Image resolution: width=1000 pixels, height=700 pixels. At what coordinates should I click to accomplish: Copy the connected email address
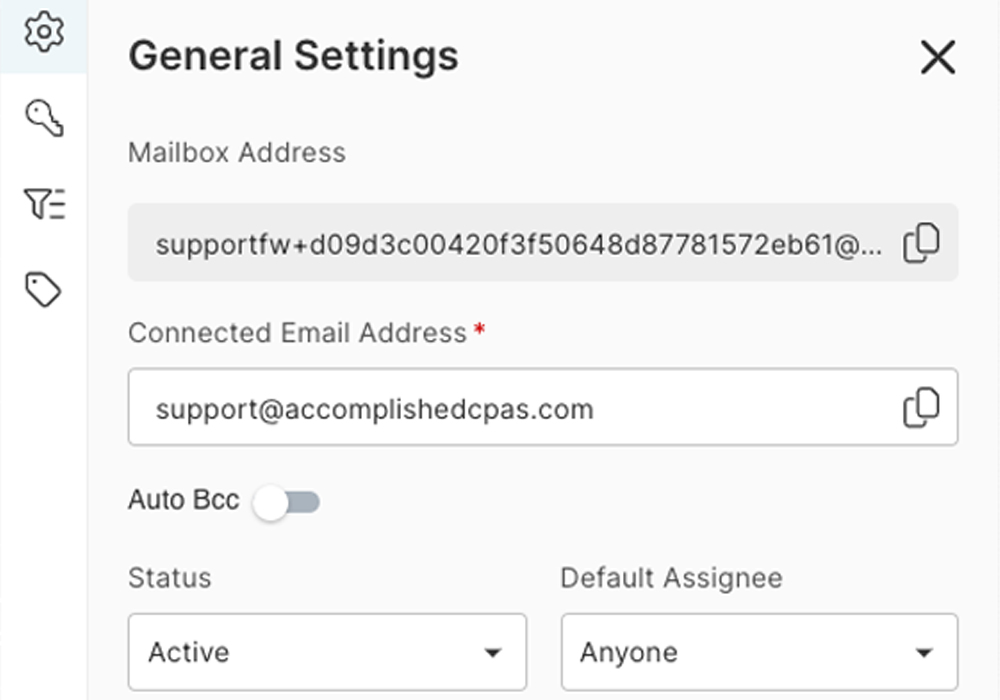point(921,408)
